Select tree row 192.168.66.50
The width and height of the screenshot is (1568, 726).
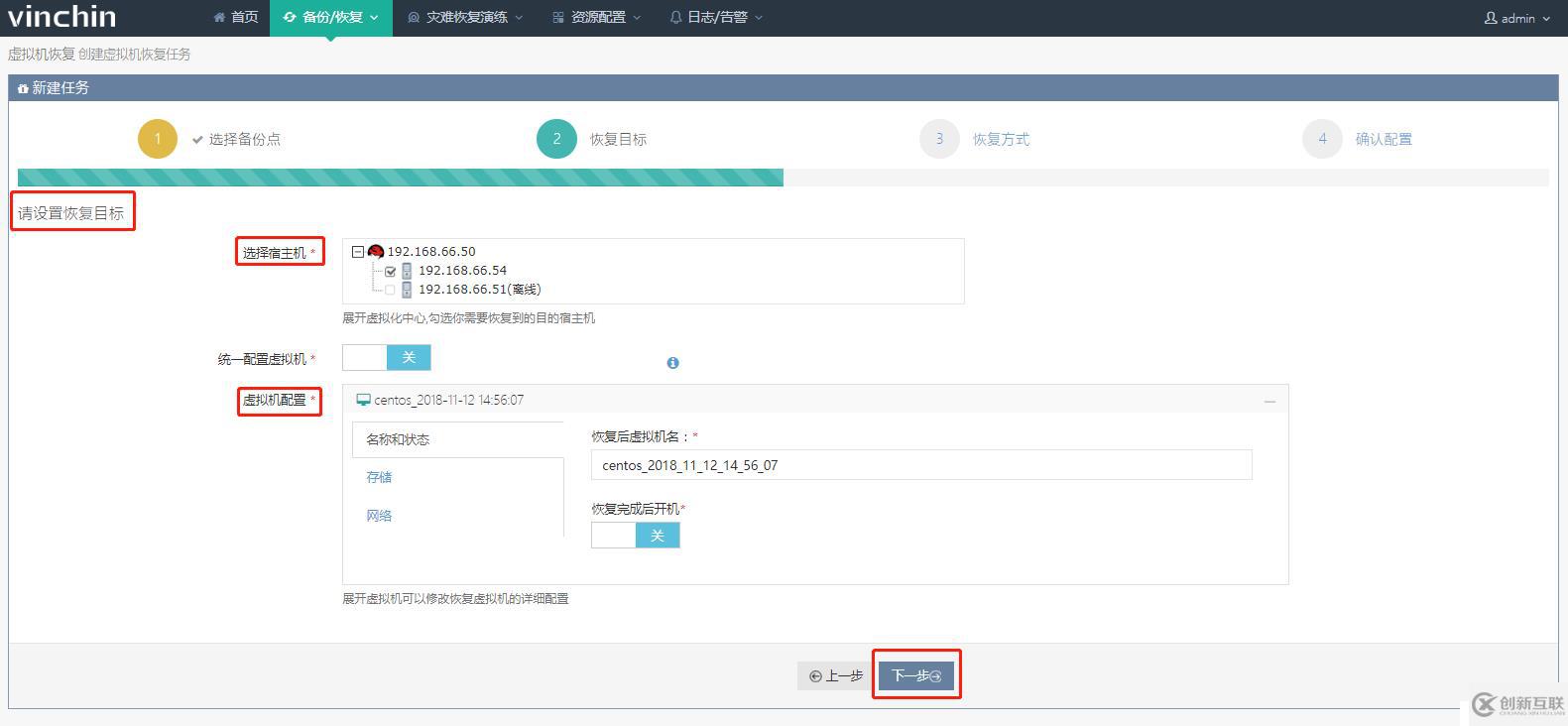(x=430, y=252)
